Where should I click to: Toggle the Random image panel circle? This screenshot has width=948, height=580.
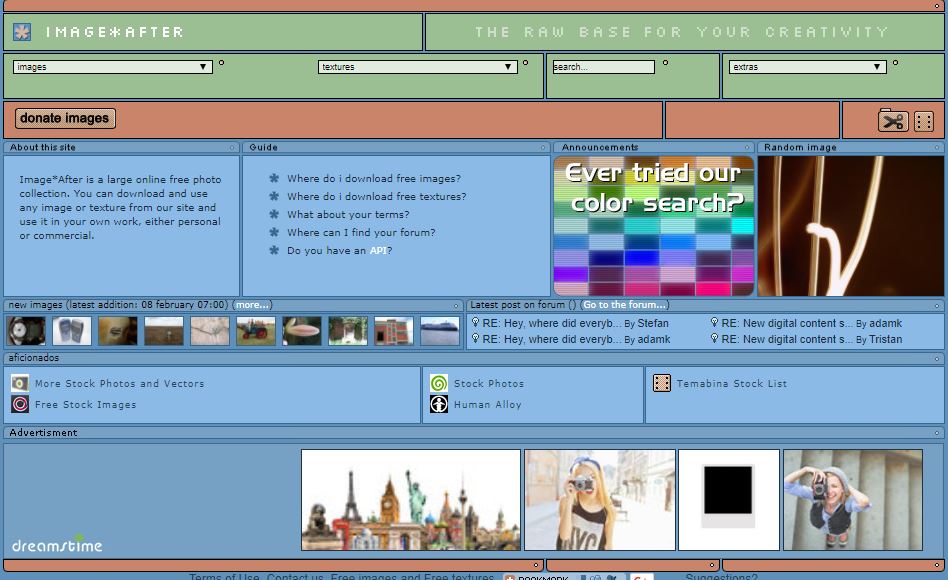click(937, 148)
